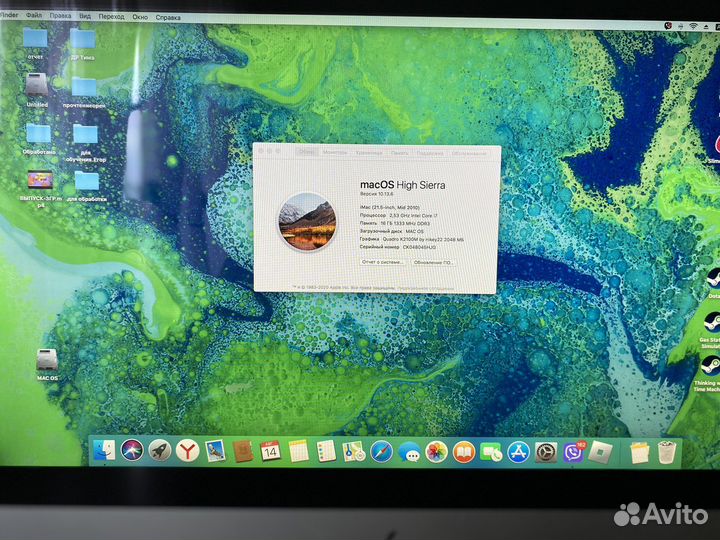The height and width of the screenshot is (540, 720).
Task: Open Messages bubble icon in Dock
Action: coord(409,452)
